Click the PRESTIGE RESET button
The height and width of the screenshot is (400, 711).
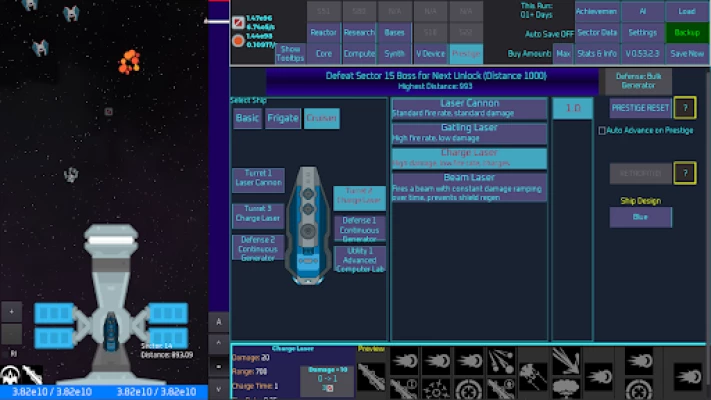coord(640,108)
